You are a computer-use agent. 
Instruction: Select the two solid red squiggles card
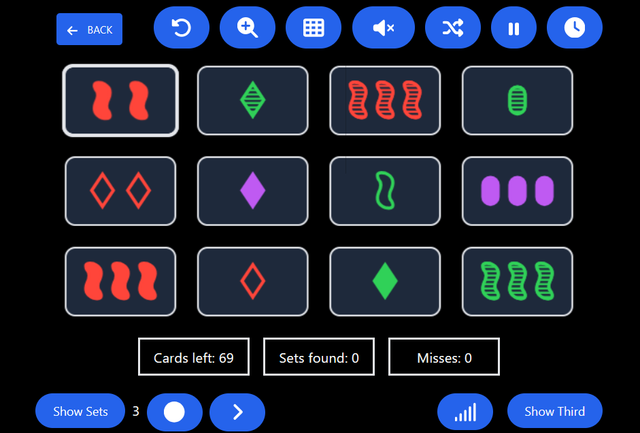[x=120, y=100]
